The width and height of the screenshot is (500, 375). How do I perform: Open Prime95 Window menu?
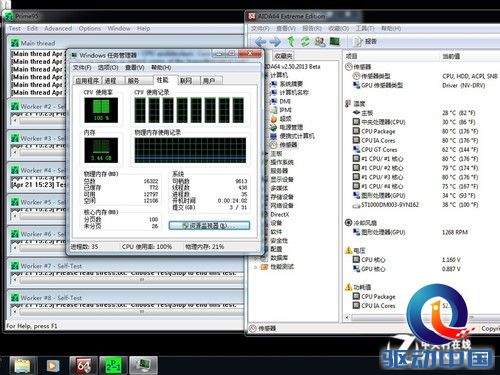[119, 29]
